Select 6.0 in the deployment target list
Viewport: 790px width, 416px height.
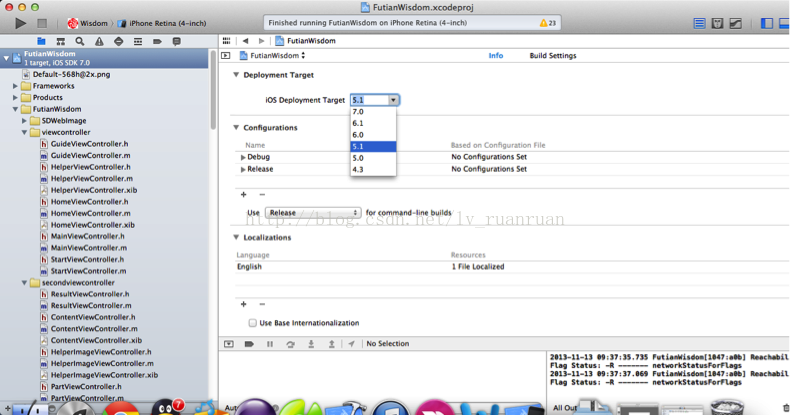coord(373,135)
